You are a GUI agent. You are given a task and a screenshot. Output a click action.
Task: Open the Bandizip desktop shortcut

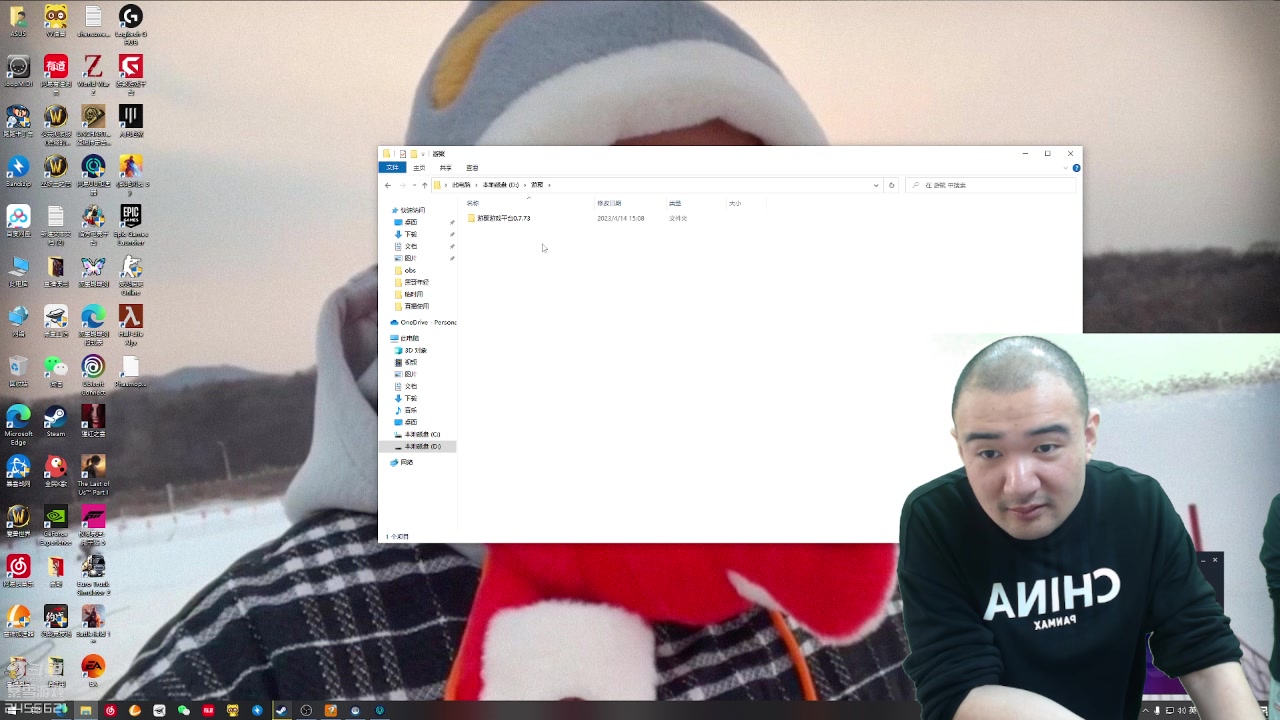pyautogui.click(x=18, y=171)
